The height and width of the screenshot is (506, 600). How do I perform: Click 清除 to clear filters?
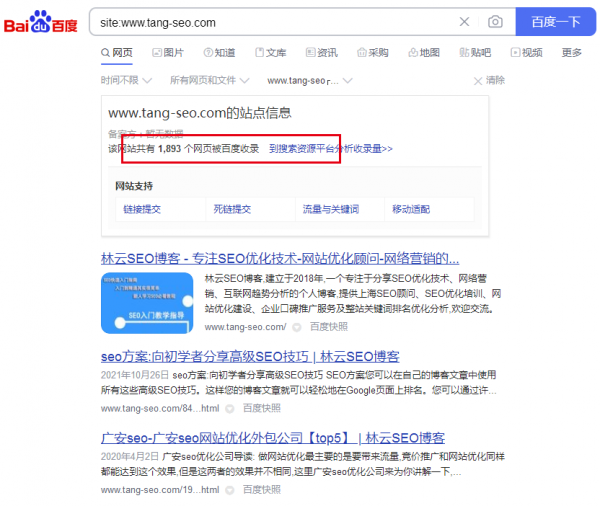coord(489,80)
